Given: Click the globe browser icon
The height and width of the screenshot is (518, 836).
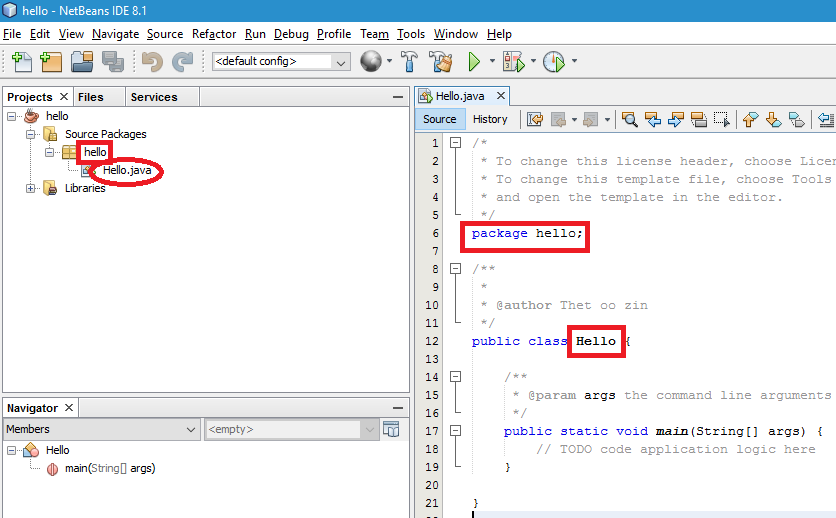Looking at the screenshot, I should [371, 61].
